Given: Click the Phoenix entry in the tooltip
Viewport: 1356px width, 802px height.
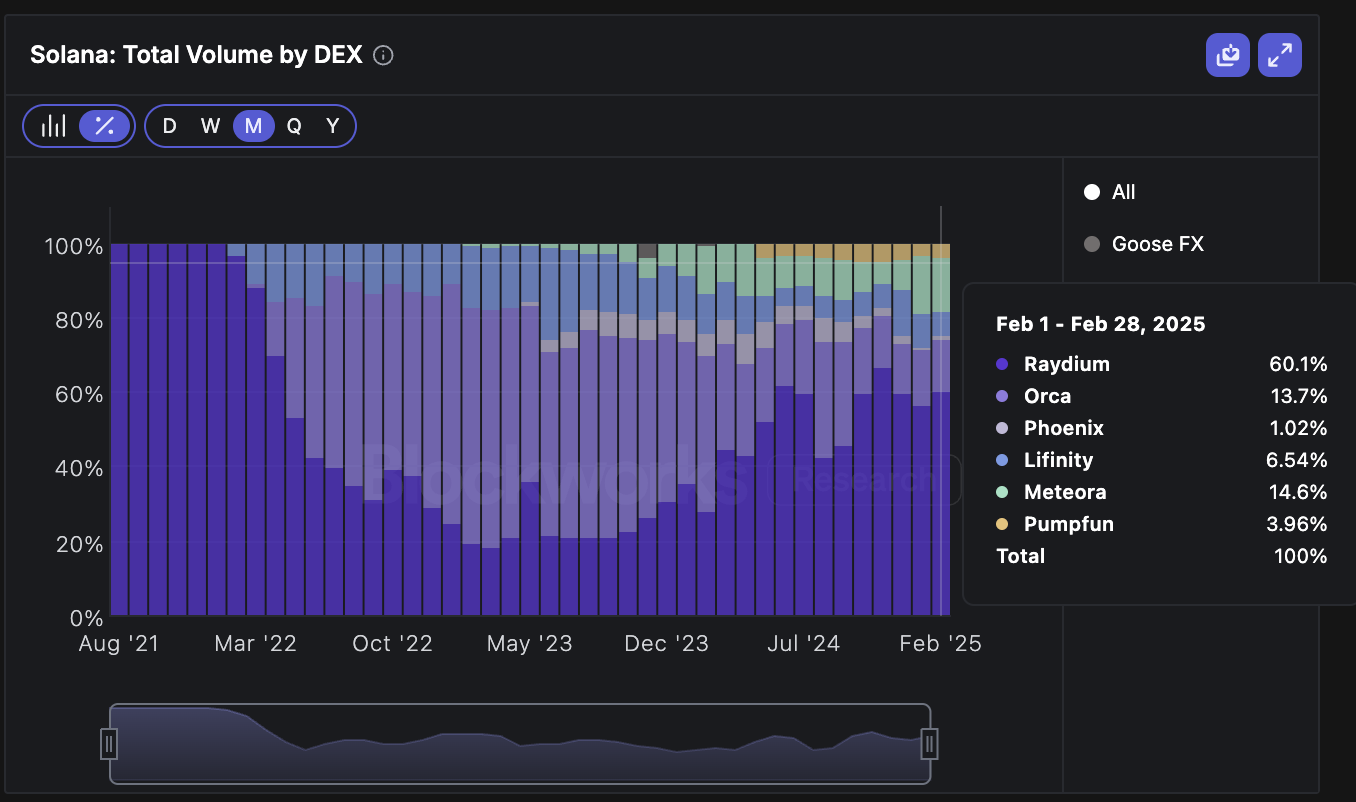Looking at the screenshot, I should [x=1064, y=428].
